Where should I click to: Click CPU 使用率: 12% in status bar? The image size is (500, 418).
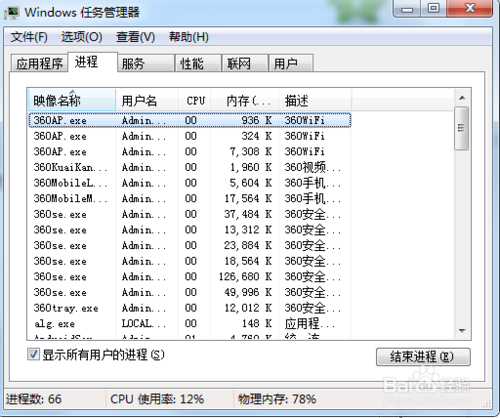pos(157,399)
